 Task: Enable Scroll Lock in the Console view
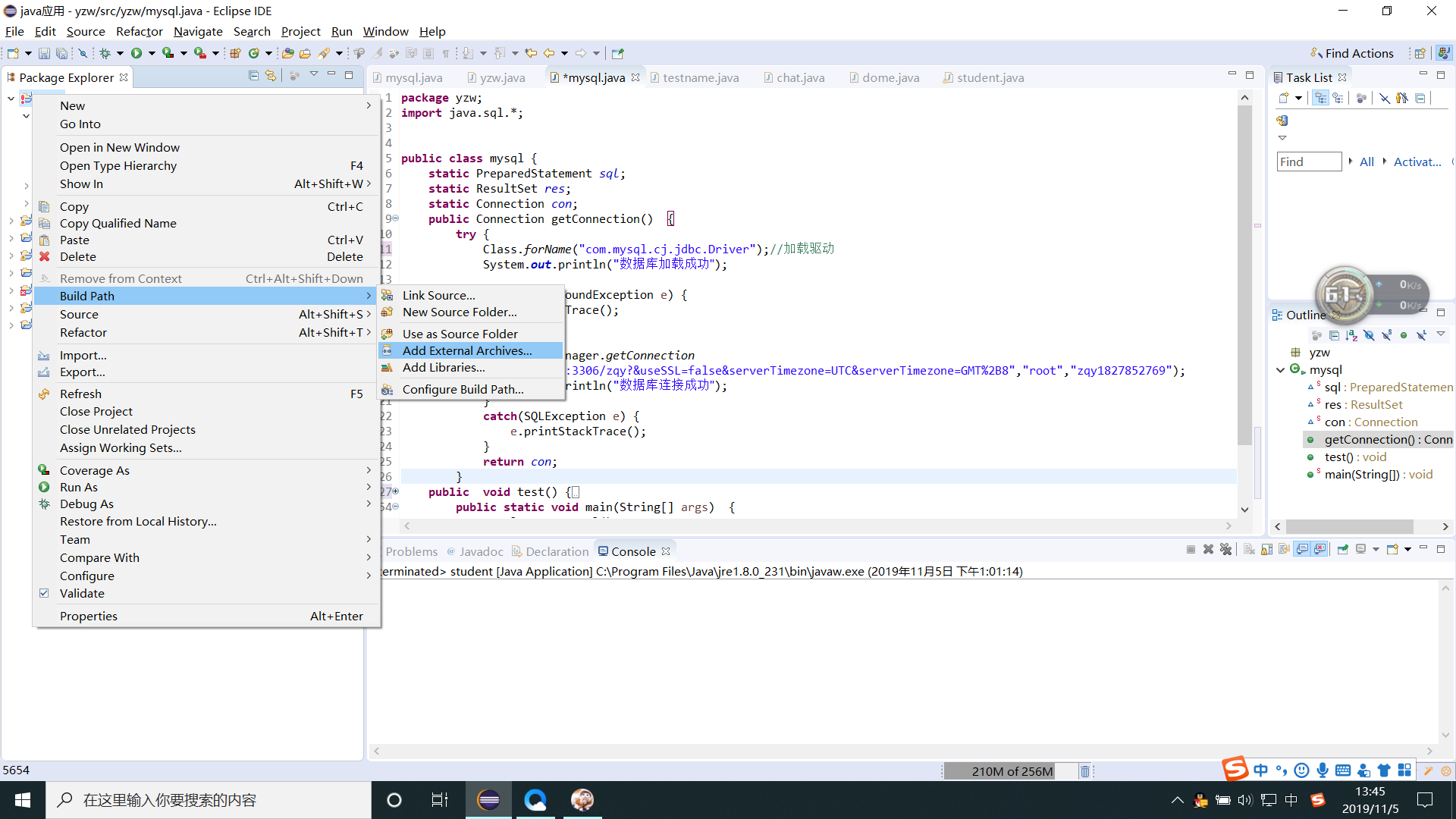coord(1266,549)
